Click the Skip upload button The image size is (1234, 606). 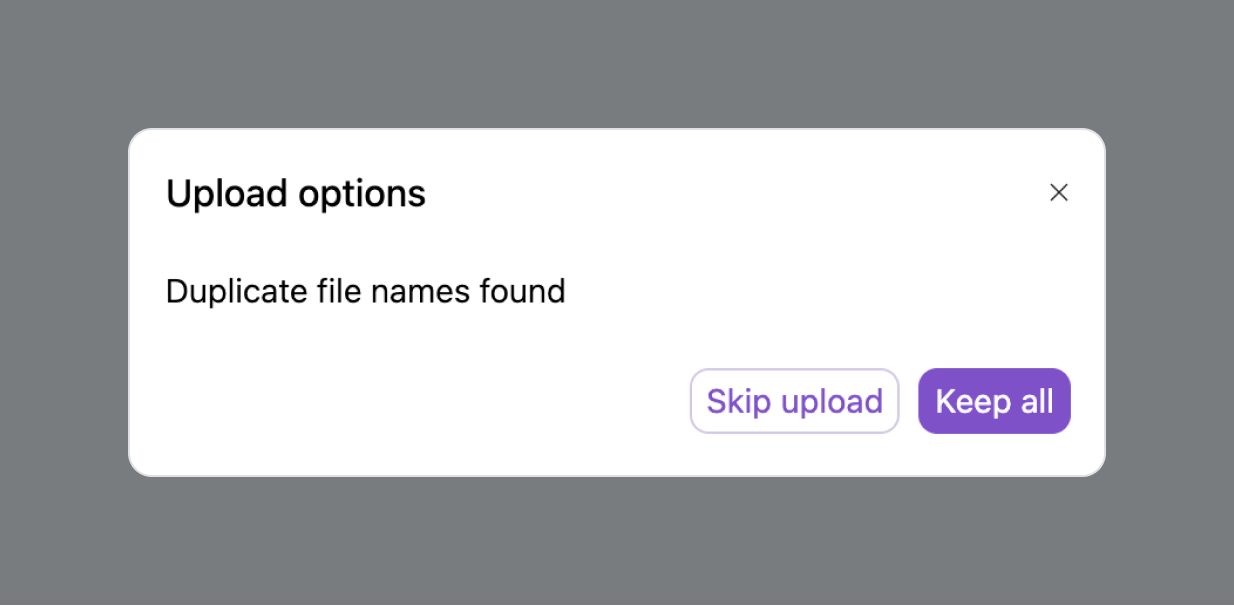pyautogui.click(x=794, y=401)
